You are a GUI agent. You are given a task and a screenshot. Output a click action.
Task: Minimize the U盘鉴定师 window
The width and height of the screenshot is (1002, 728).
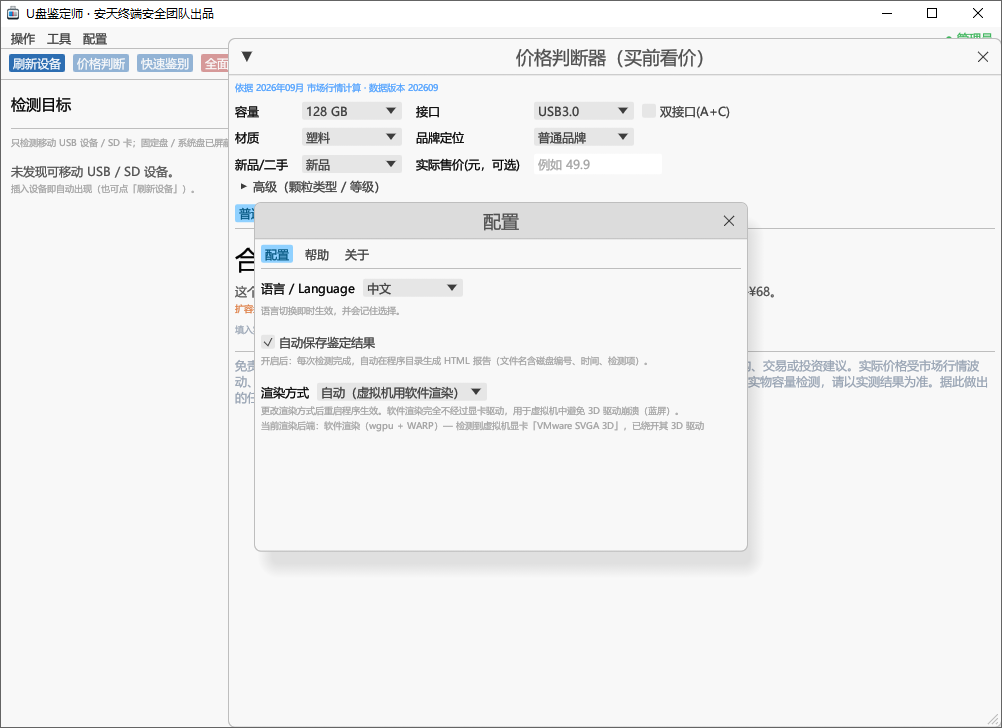(x=886, y=13)
